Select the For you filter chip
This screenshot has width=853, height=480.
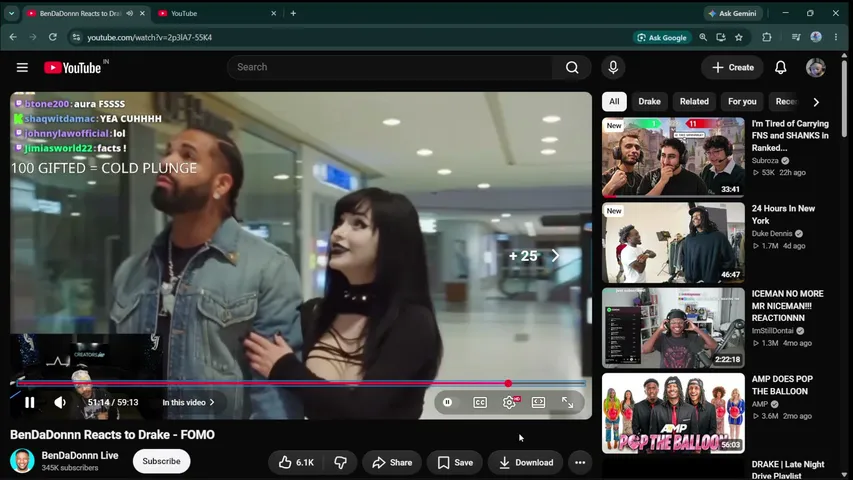[x=742, y=102]
